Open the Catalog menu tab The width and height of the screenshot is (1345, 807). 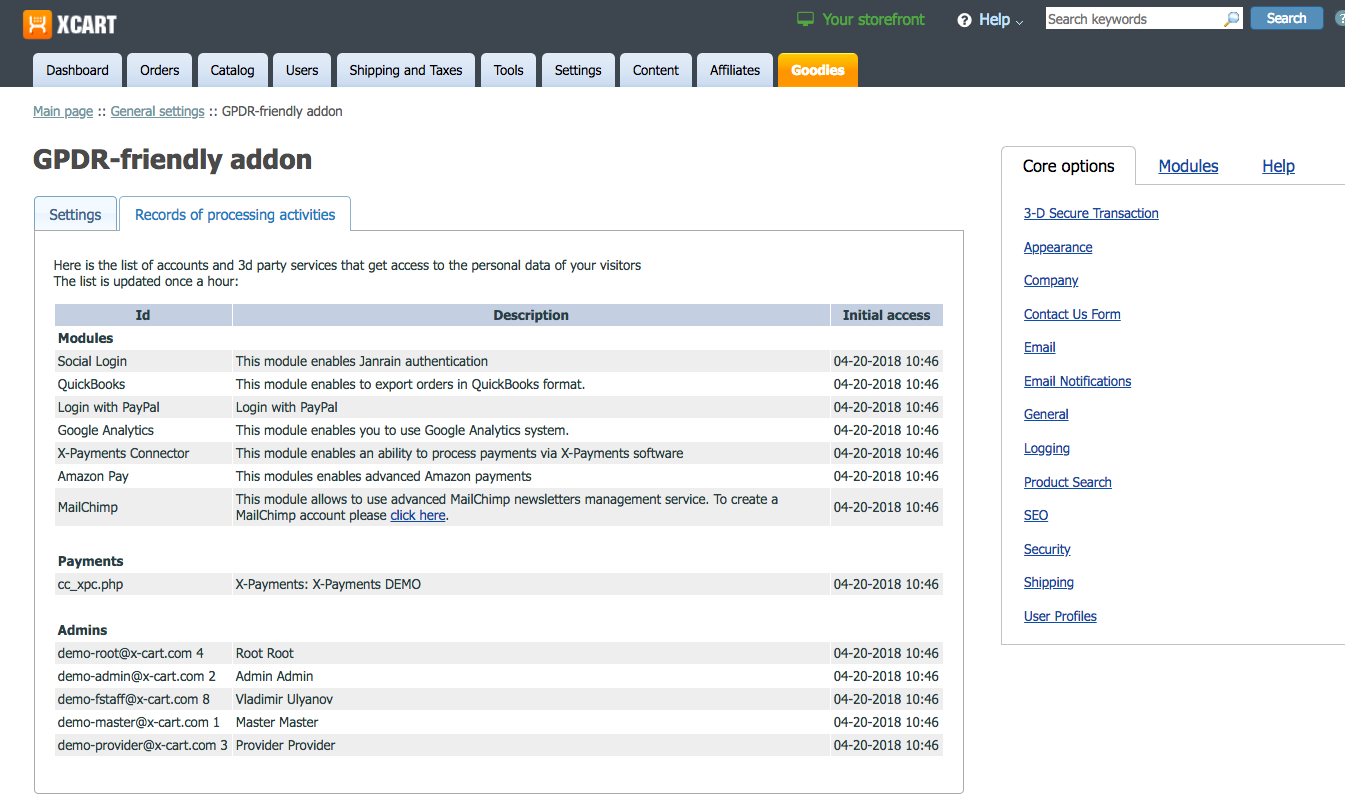click(233, 70)
